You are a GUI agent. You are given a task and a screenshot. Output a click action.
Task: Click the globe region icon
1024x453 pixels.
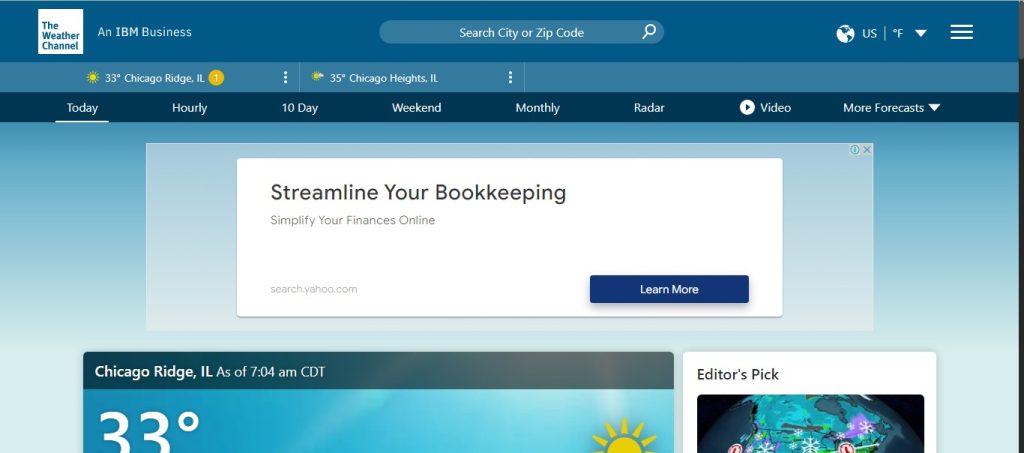[845, 33]
